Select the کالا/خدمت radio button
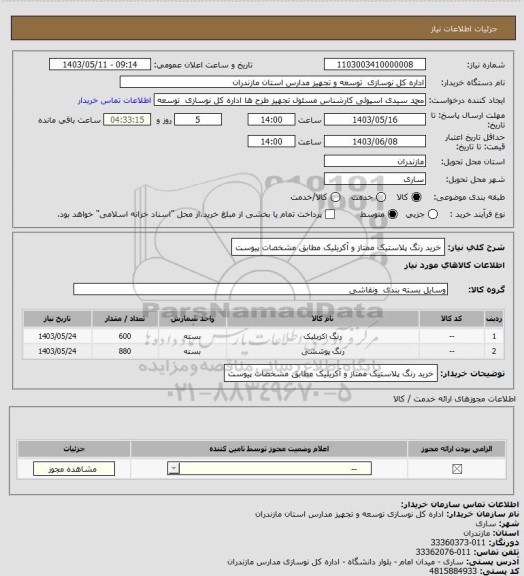The image size is (524, 576). tap(335, 197)
